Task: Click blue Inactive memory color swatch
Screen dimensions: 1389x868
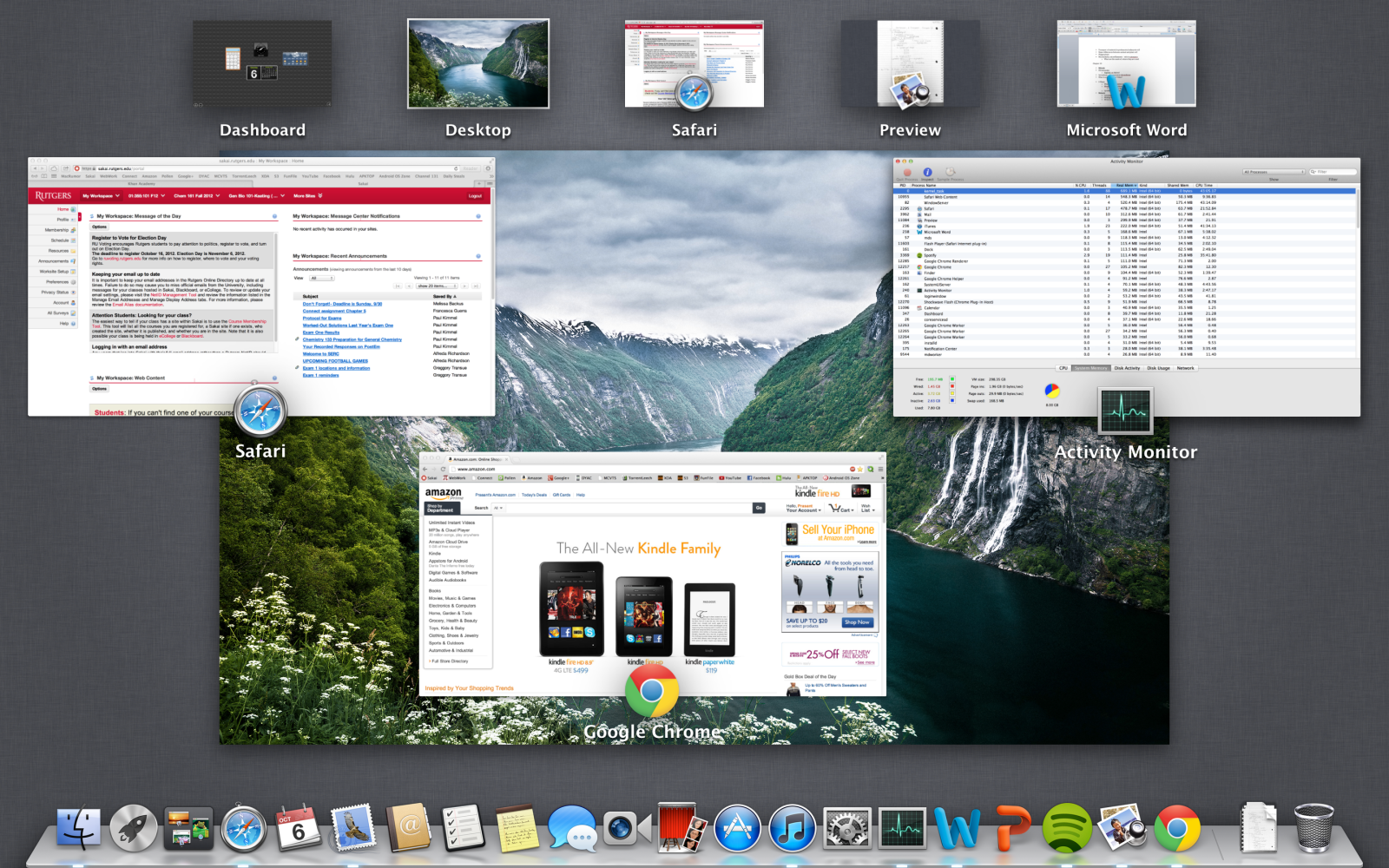Action: coord(952,400)
